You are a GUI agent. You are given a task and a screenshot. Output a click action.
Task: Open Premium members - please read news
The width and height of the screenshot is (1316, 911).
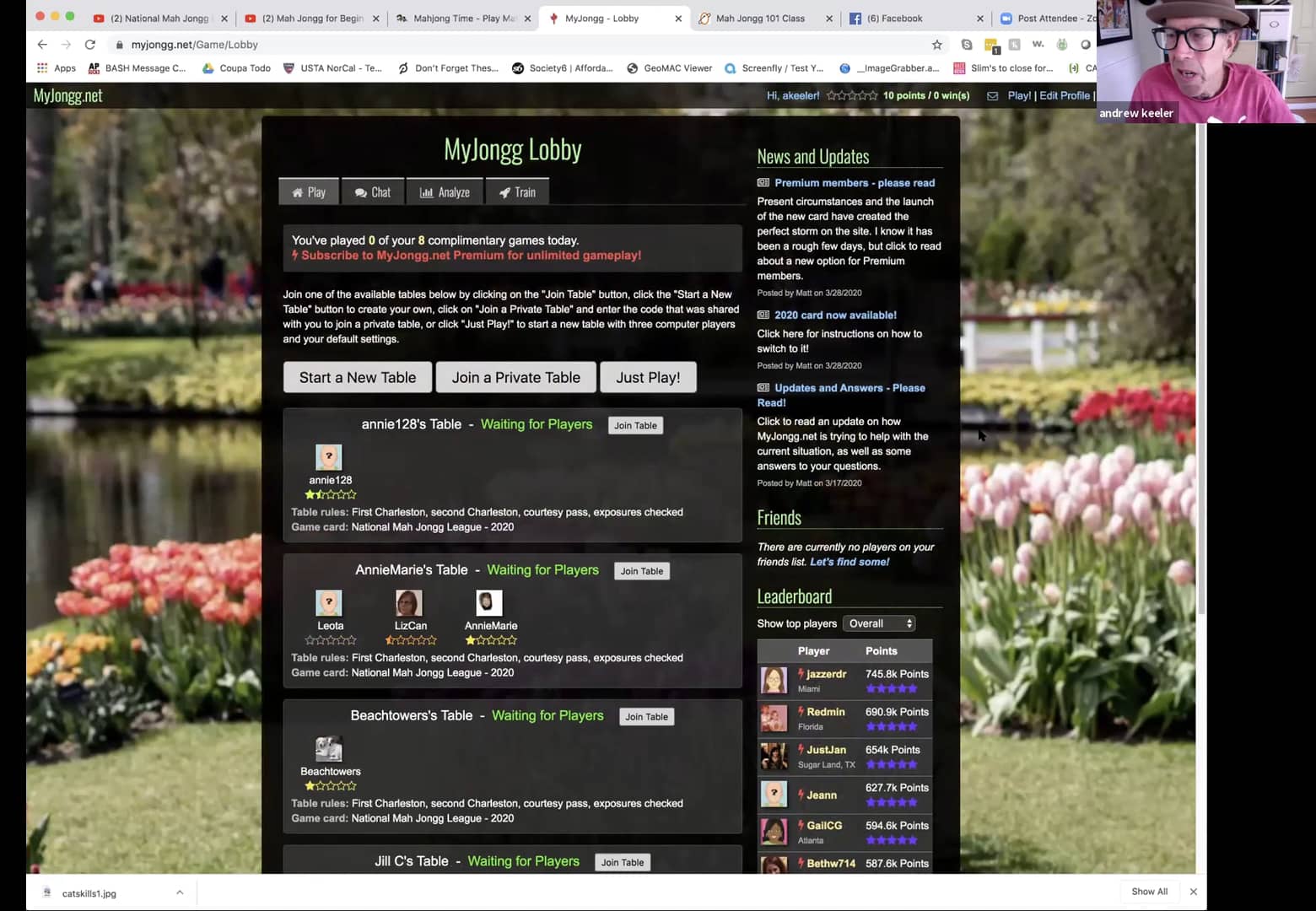[x=855, y=183]
